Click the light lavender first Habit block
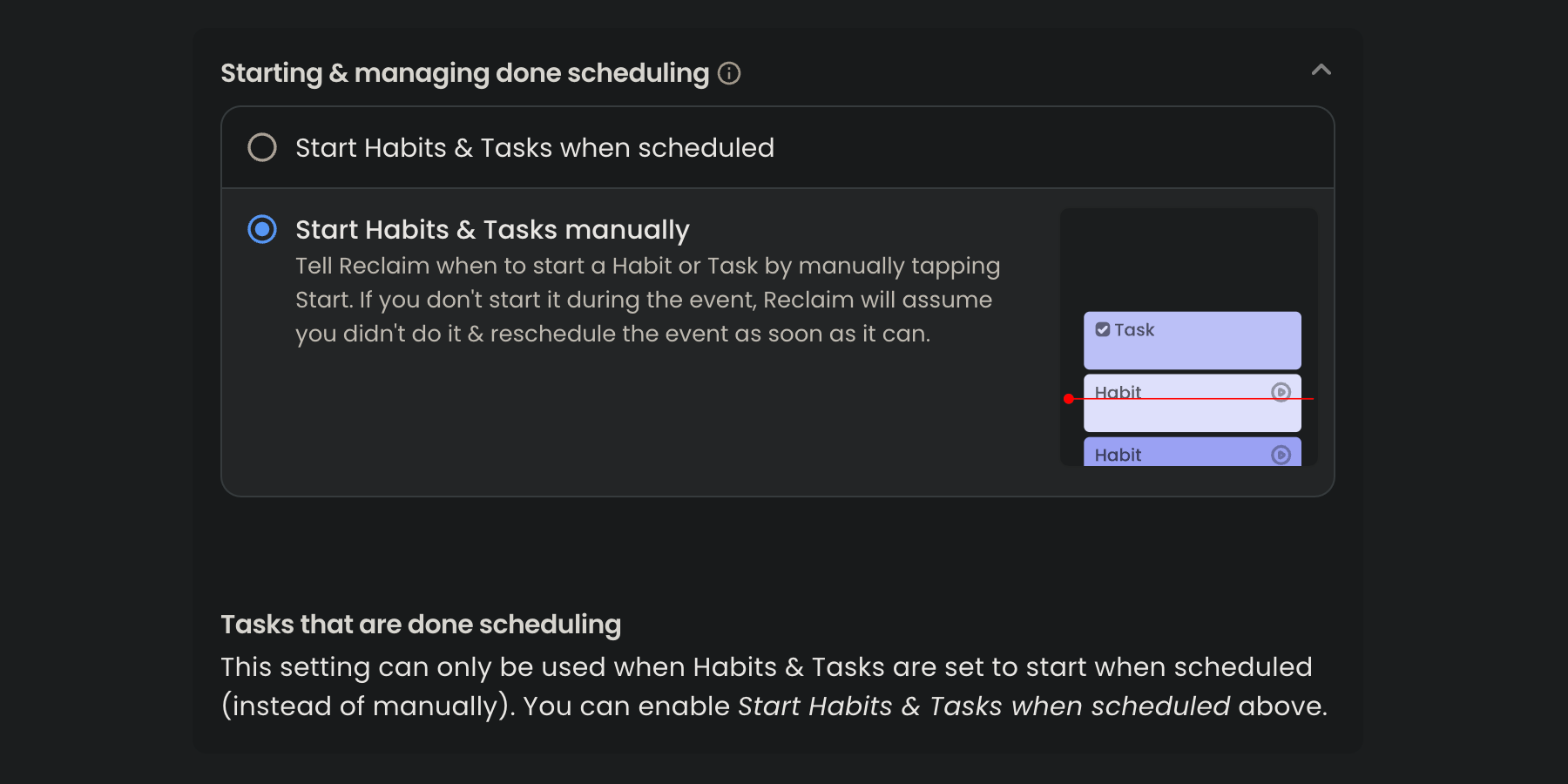 [x=1193, y=403]
